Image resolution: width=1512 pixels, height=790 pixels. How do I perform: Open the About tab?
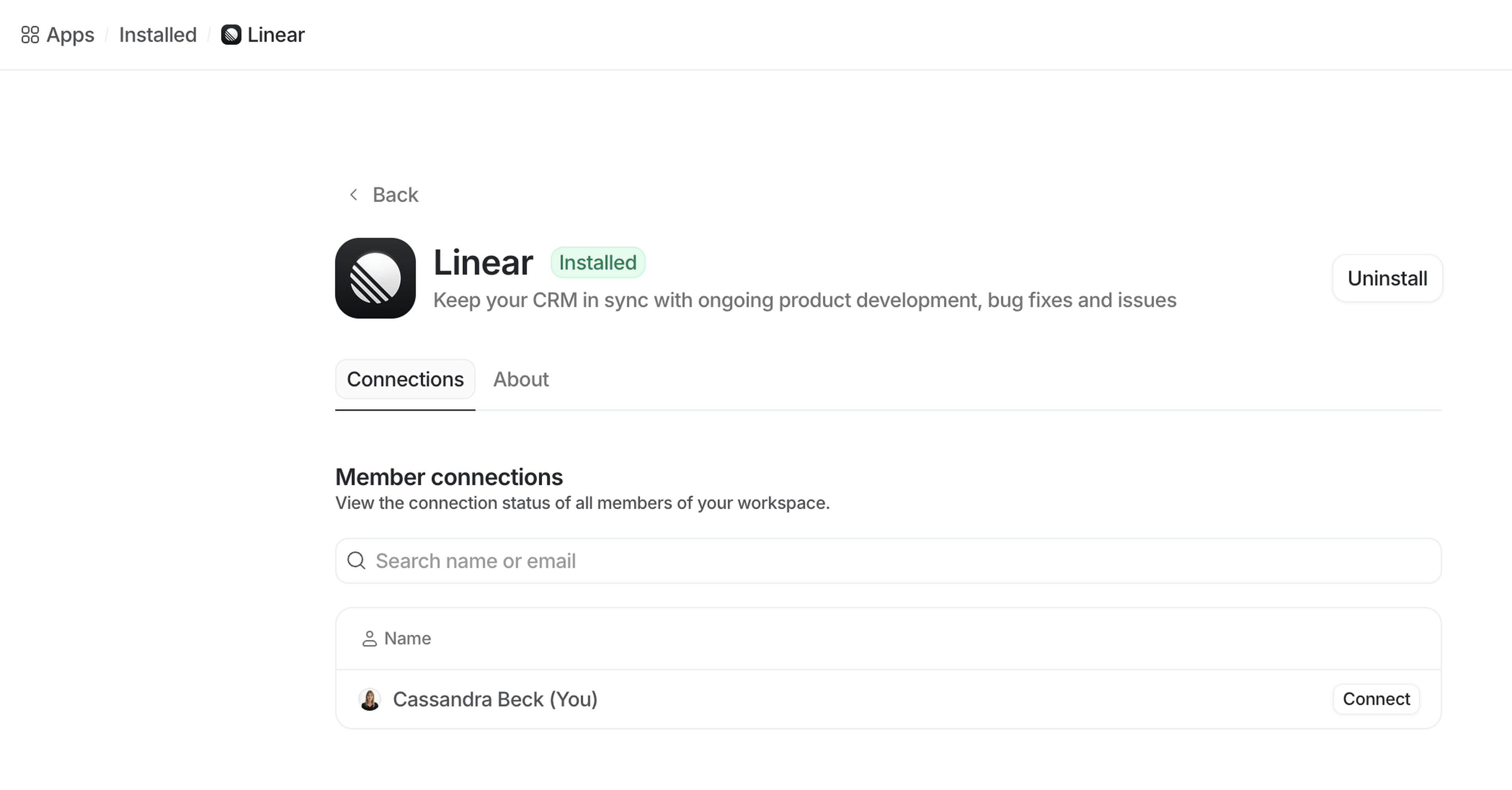[x=521, y=379]
